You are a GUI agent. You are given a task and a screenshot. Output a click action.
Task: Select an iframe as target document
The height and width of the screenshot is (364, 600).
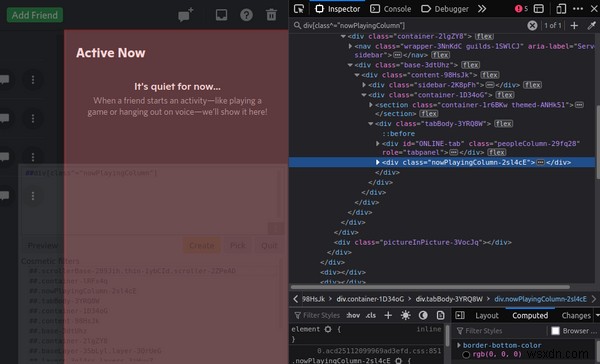[x=539, y=8]
